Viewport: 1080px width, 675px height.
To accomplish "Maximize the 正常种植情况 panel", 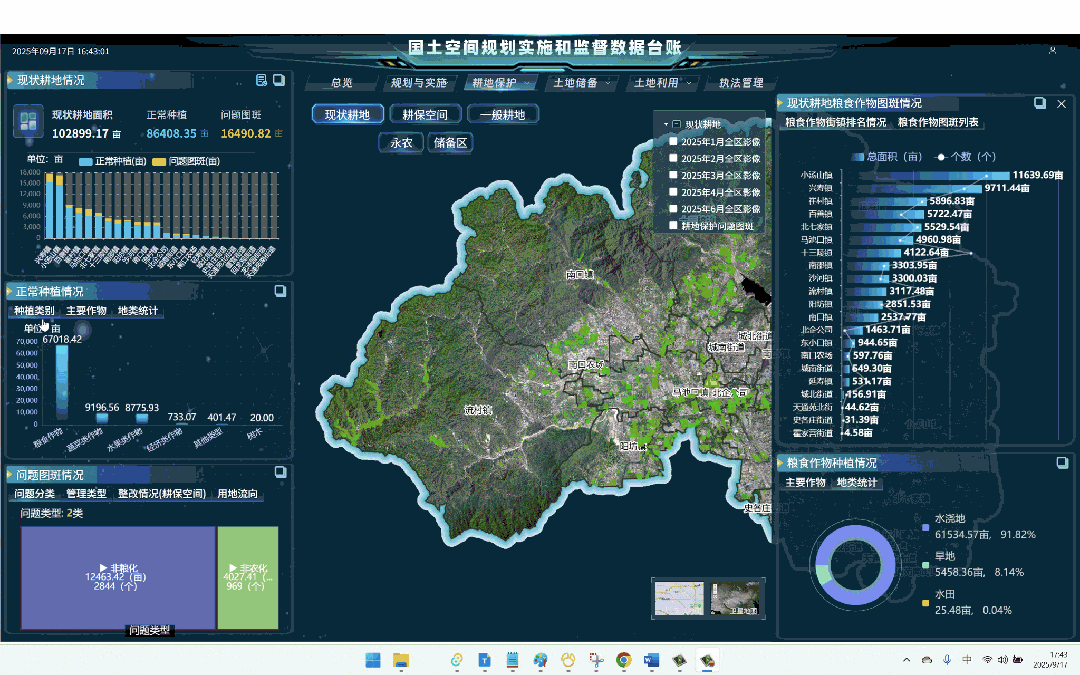I will (x=280, y=291).
